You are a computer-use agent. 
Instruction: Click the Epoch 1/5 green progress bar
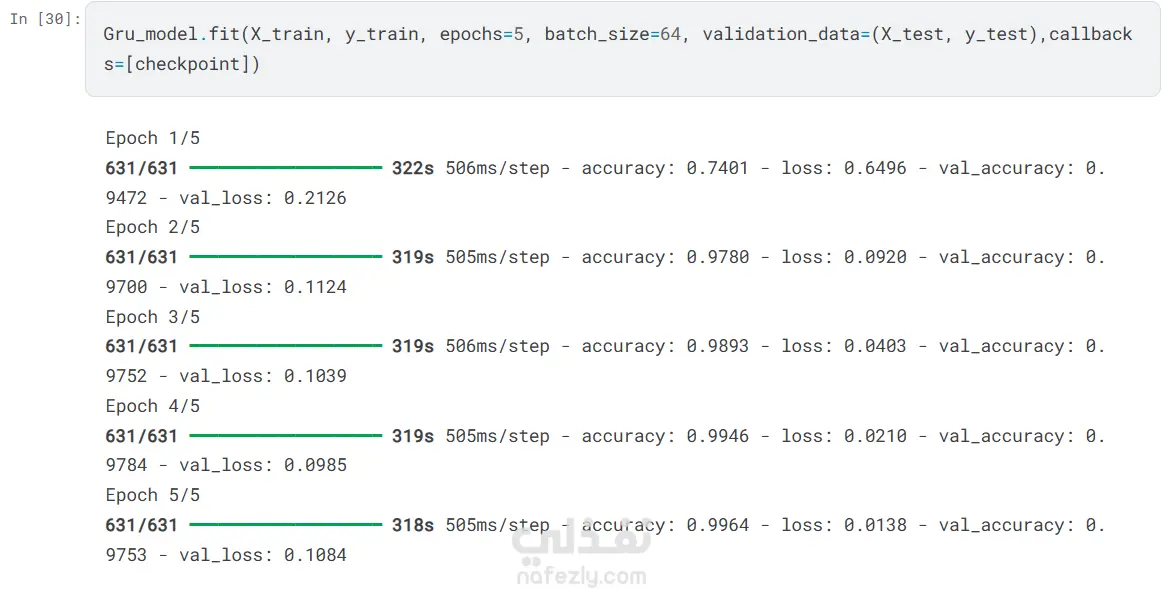285,168
